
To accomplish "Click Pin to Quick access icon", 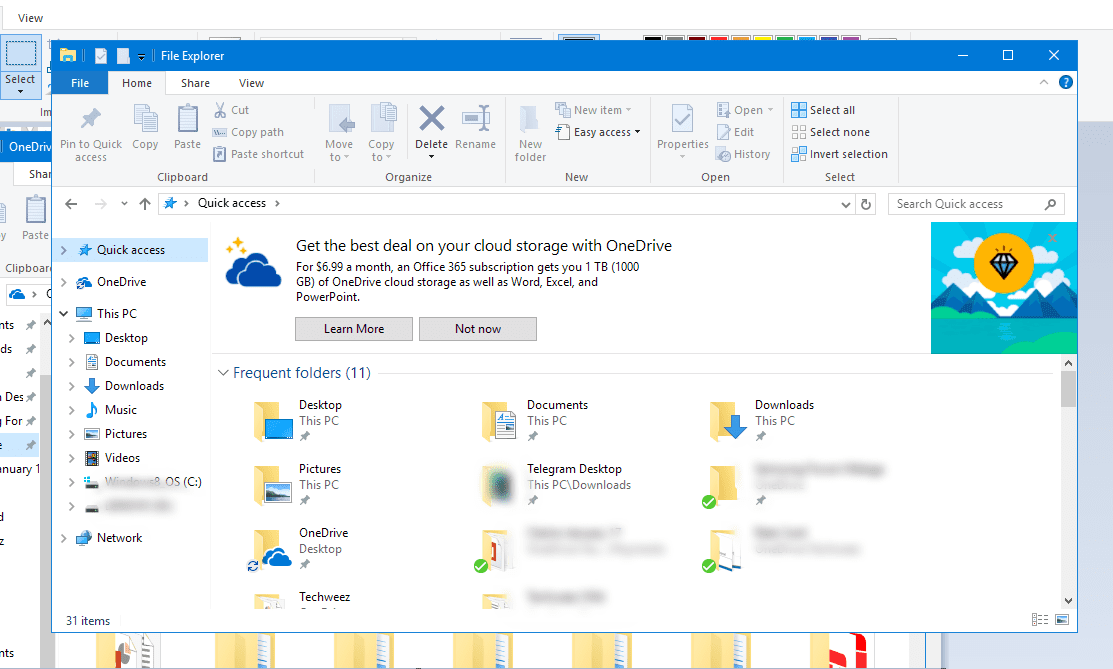I will click(91, 119).
